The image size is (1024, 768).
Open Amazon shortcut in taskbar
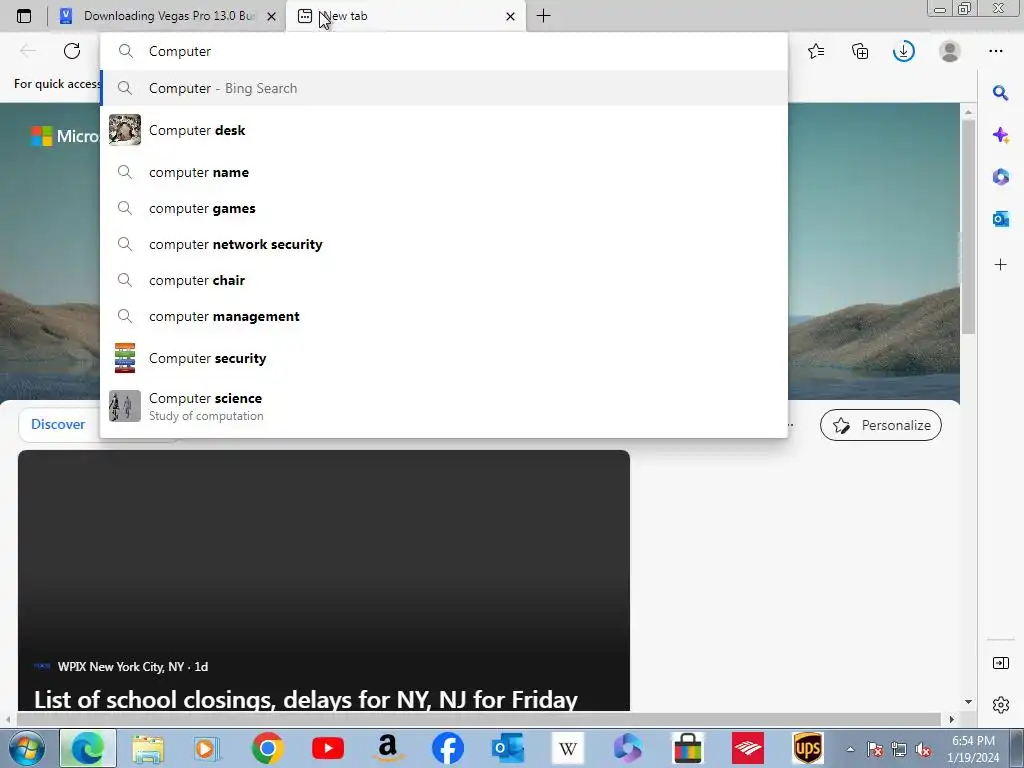[x=388, y=748]
